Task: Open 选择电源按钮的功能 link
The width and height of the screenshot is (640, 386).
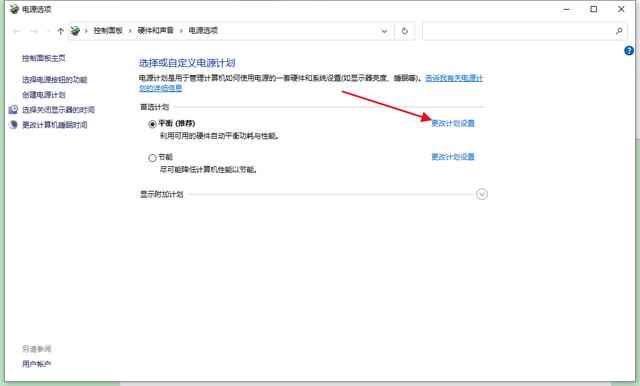Action: coord(55,80)
